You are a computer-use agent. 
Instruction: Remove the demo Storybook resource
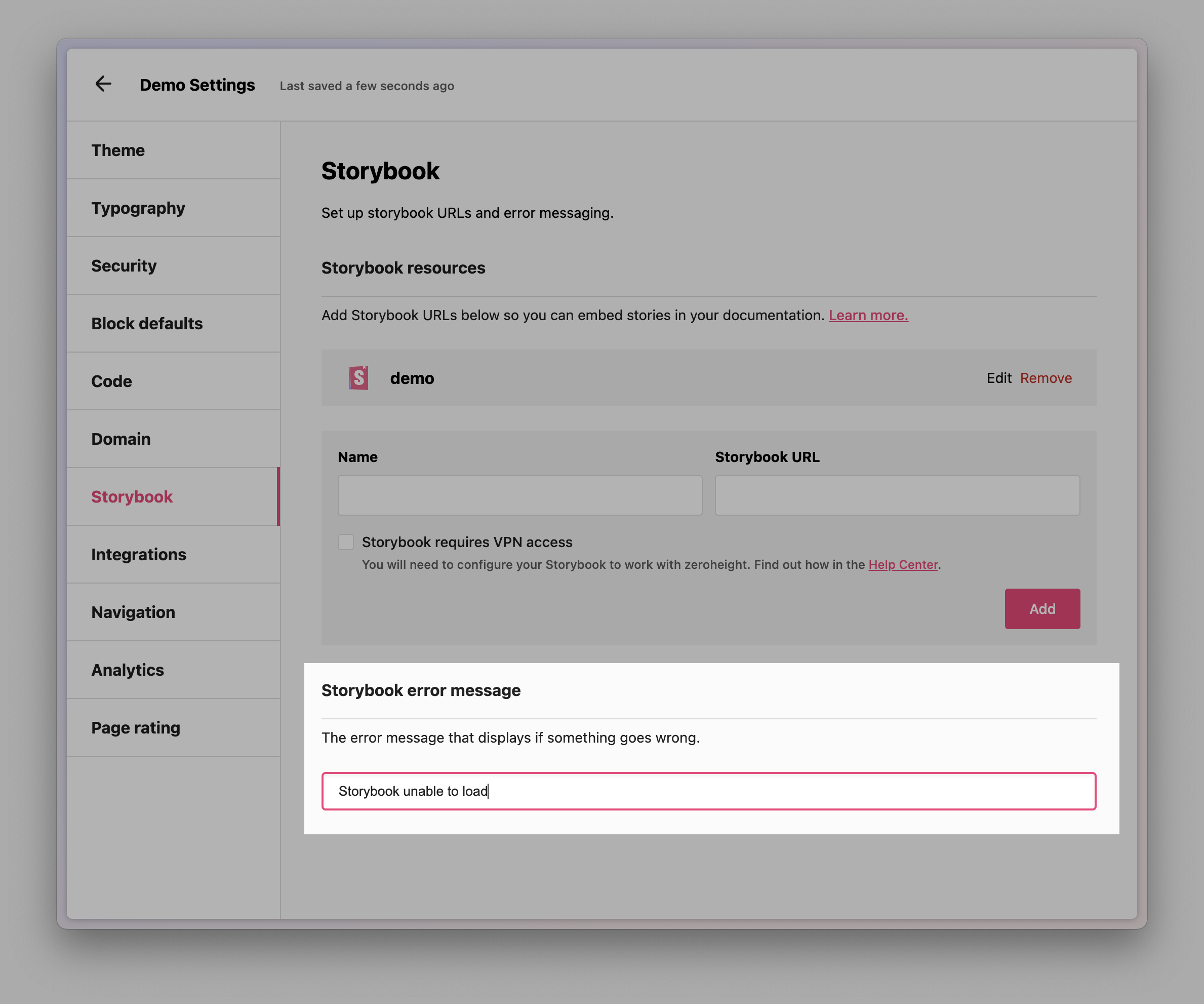1046,378
